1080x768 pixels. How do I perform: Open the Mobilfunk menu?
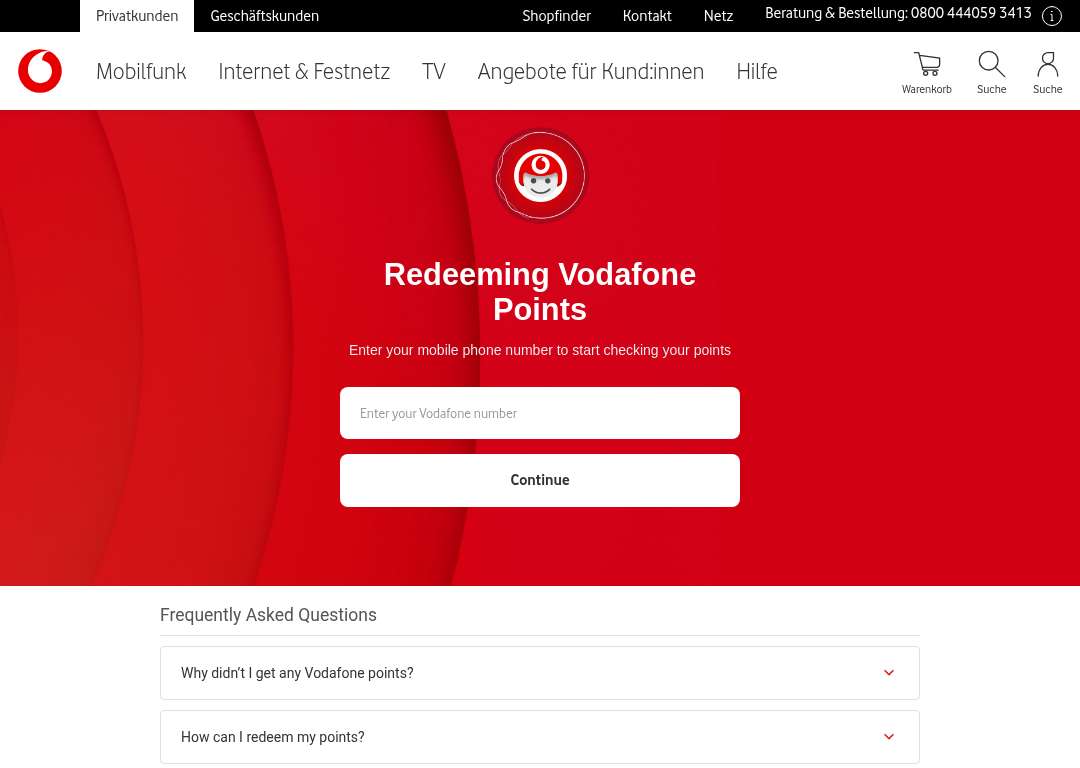pyautogui.click(x=141, y=71)
